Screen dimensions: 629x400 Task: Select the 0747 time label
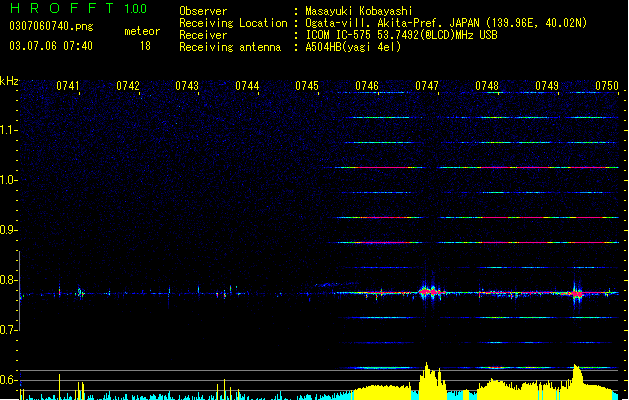pyautogui.click(x=427, y=86)
